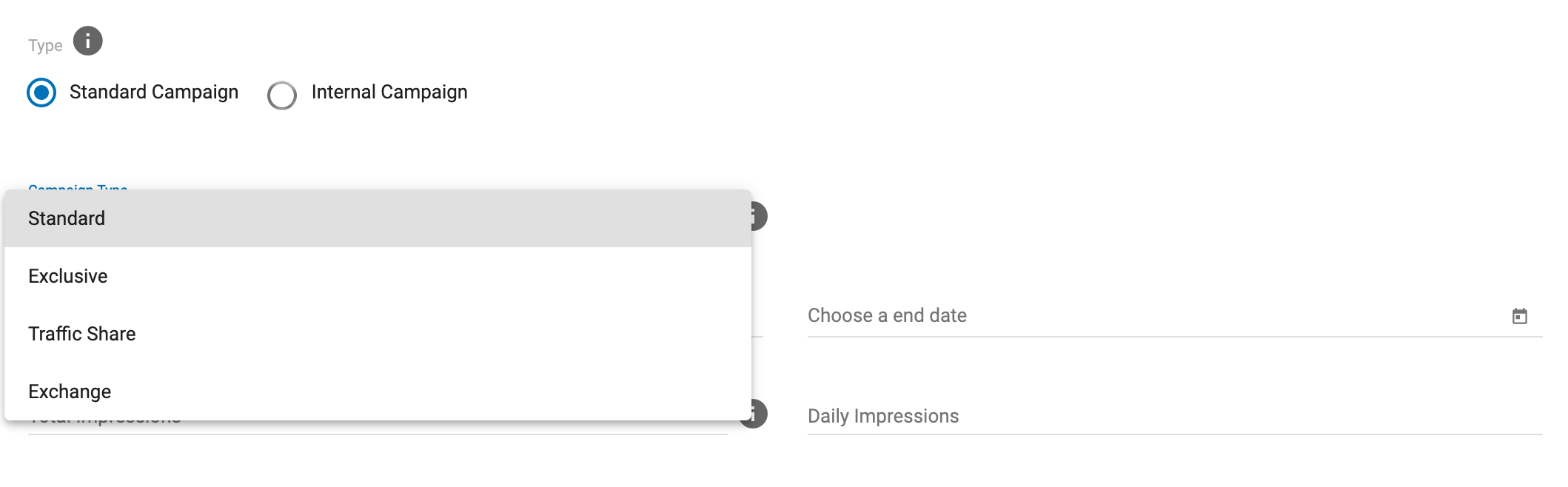Choose Exclusive from the Campaign Type list
The image size is (1568, 487).
tap(68, 277)
